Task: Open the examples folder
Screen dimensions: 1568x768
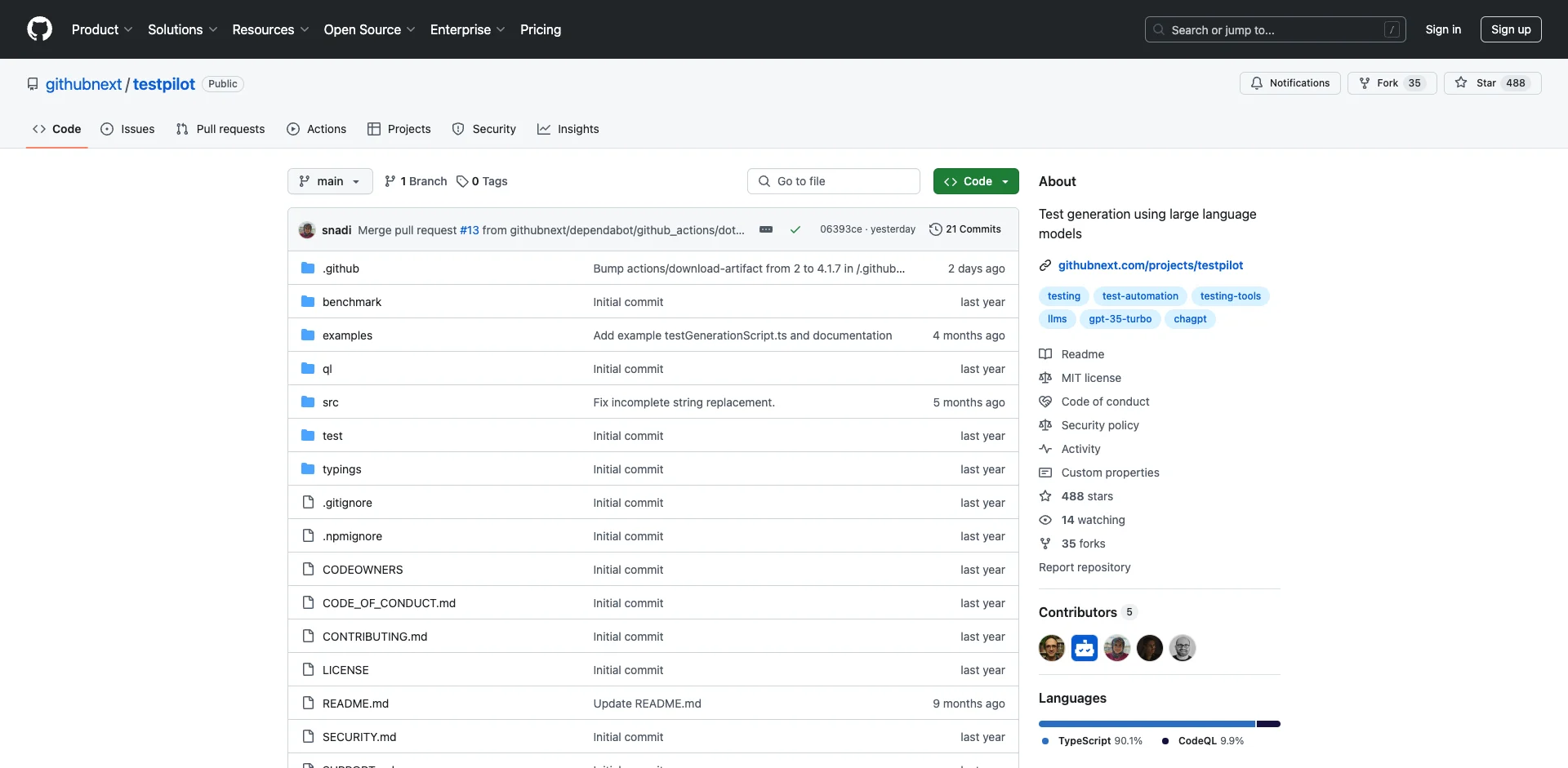Action: point(347,335)
